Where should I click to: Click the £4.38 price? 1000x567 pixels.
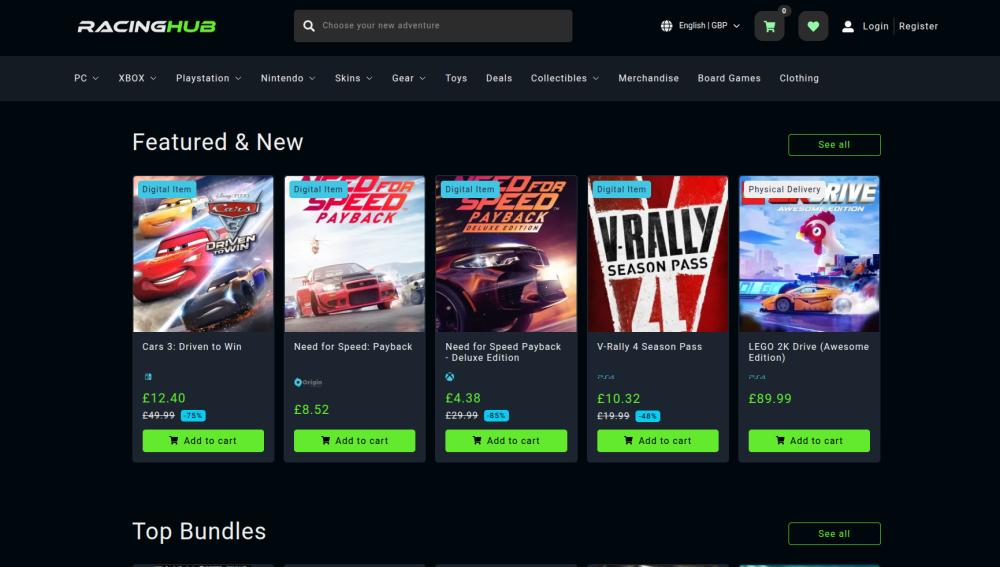tap(463, 399)
